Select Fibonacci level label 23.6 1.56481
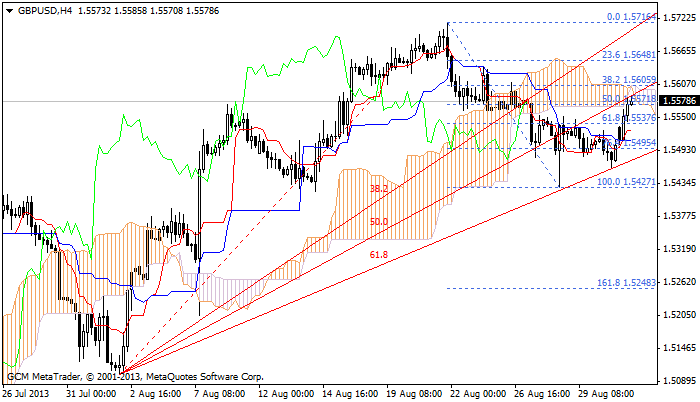This screenshot has width=700, height=402. tap(629, 55)
